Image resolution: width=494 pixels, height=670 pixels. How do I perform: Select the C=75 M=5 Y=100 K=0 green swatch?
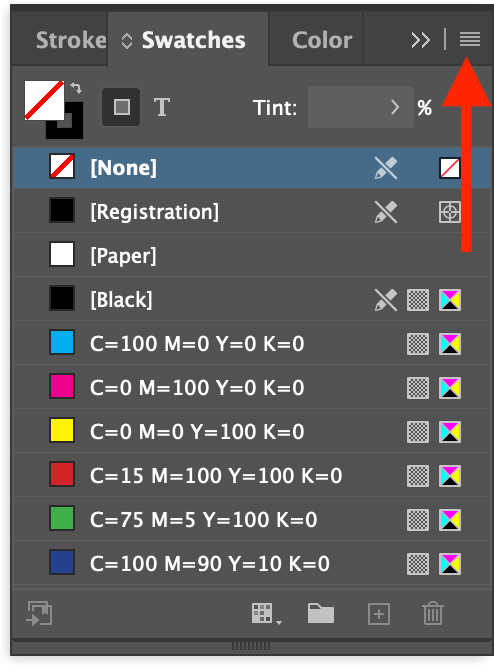[x=252, y=520]
